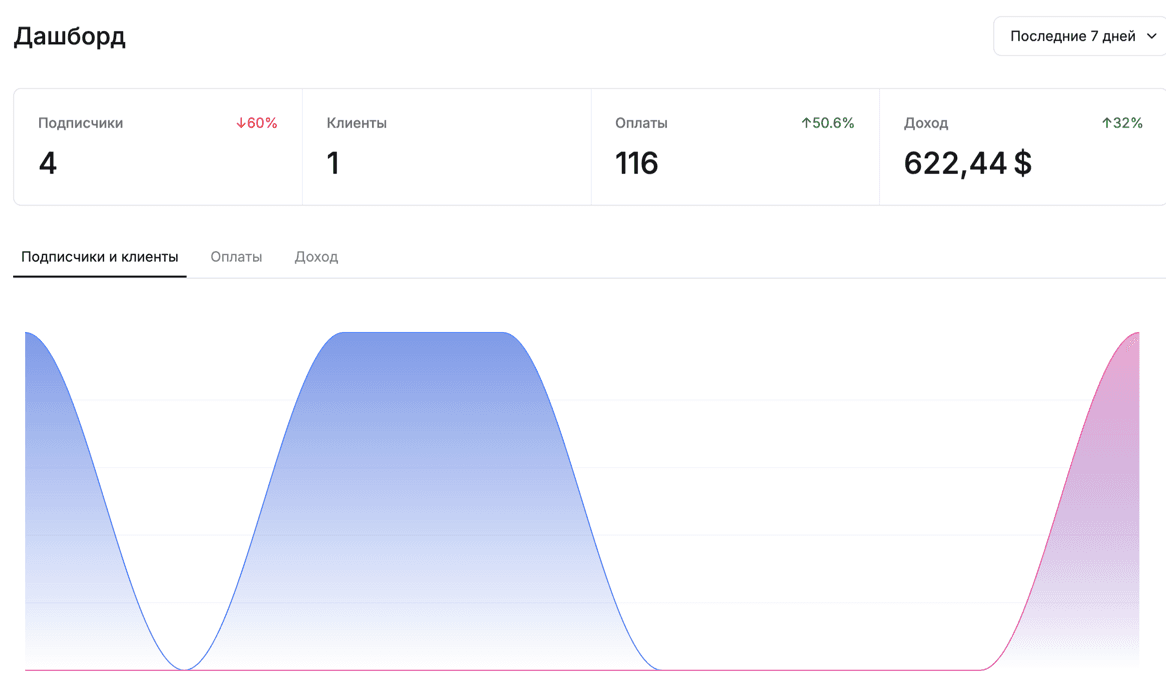Screen dimensions: 1166x685
Task: Click the narrow blue peak at chart start
Action: [x=50, y=450]
